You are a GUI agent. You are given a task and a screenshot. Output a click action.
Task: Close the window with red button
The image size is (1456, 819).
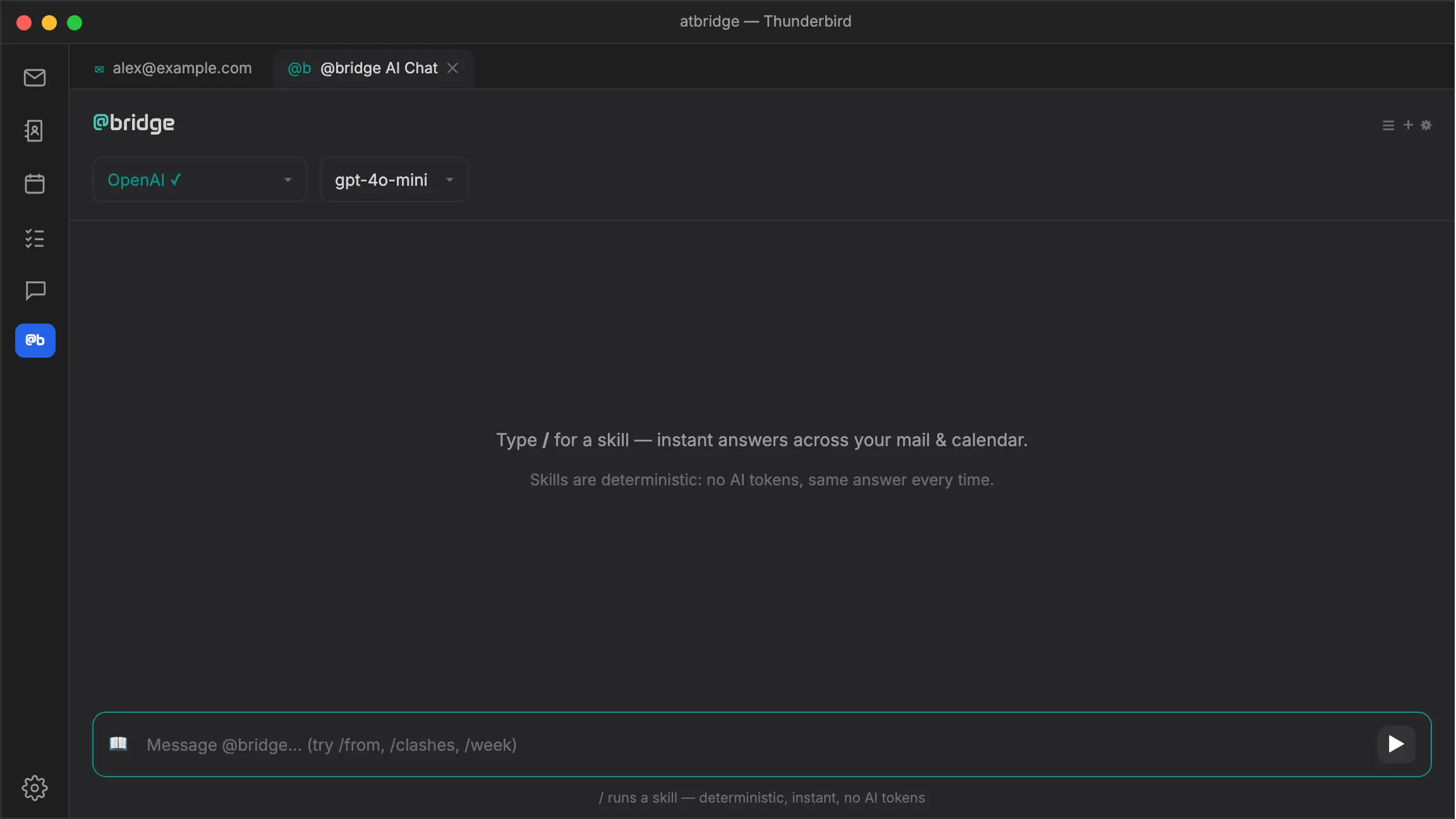click(24, 23)
